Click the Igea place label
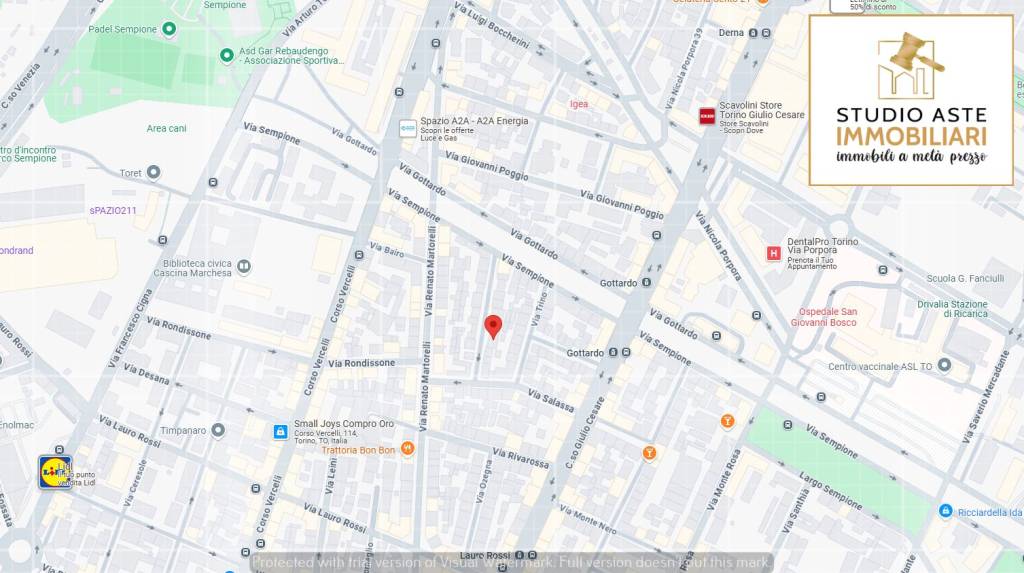The image size is (1024, 573). pyautogui.click(x=579, y=104)
